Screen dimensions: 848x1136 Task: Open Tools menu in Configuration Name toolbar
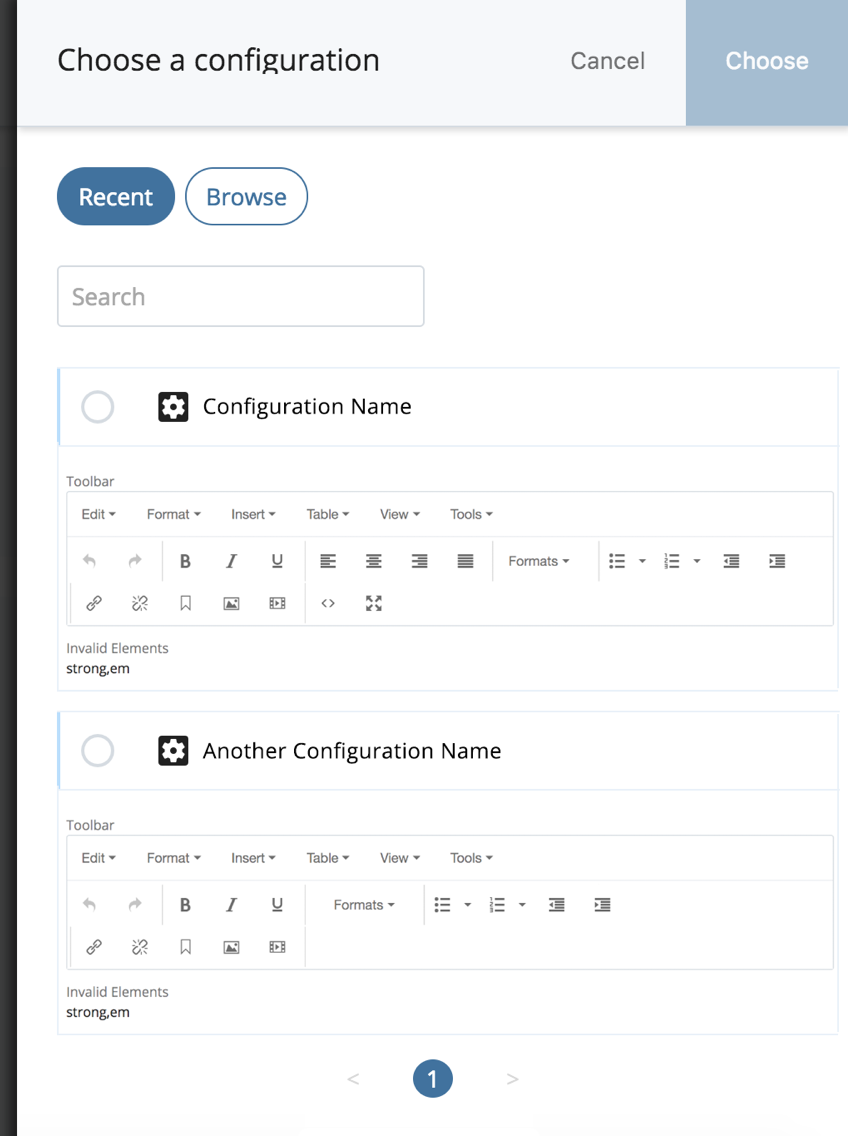[x=472, y=514]
